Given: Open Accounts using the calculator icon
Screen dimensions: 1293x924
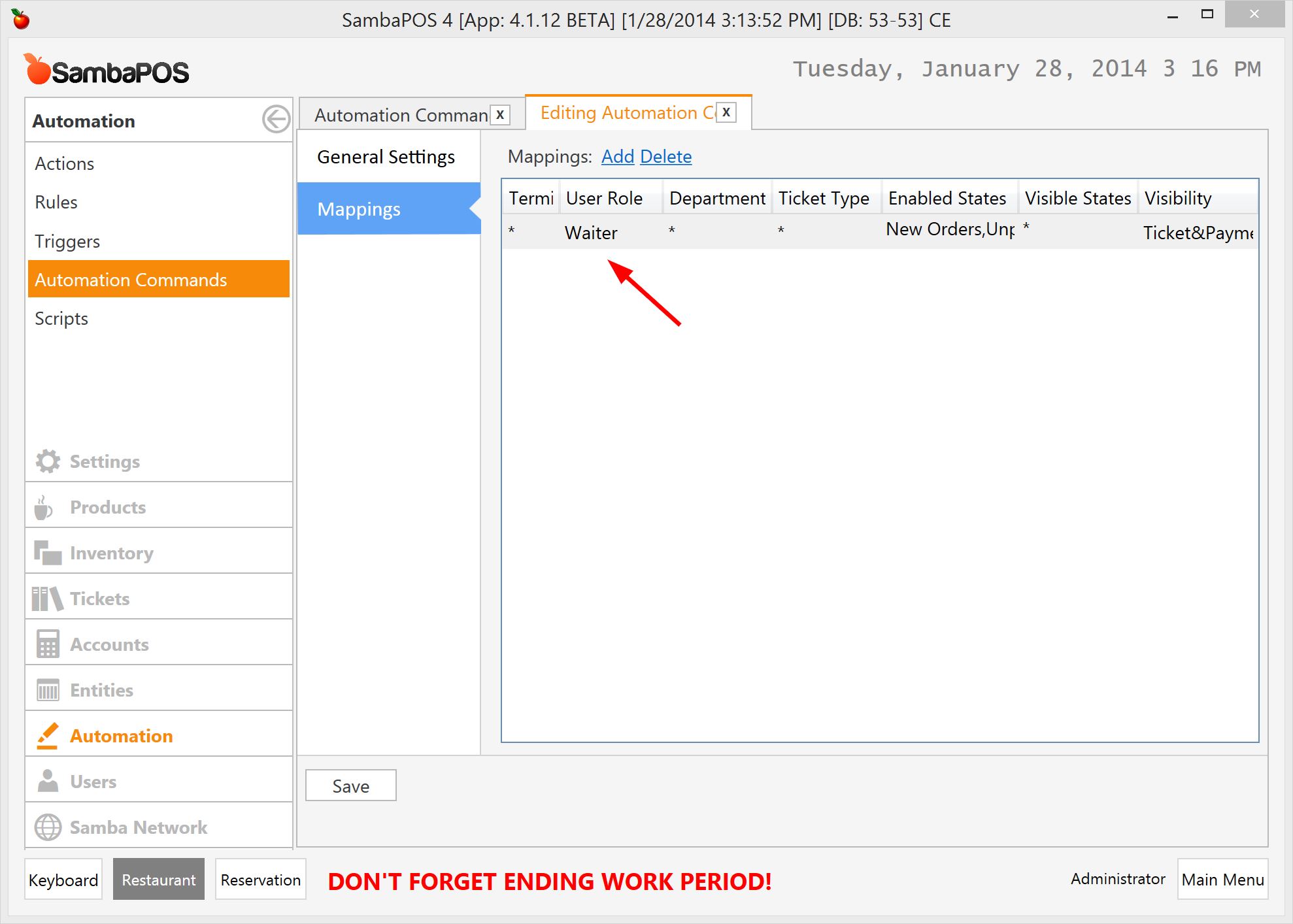Looking at the screenshot, I should (46, 644).
